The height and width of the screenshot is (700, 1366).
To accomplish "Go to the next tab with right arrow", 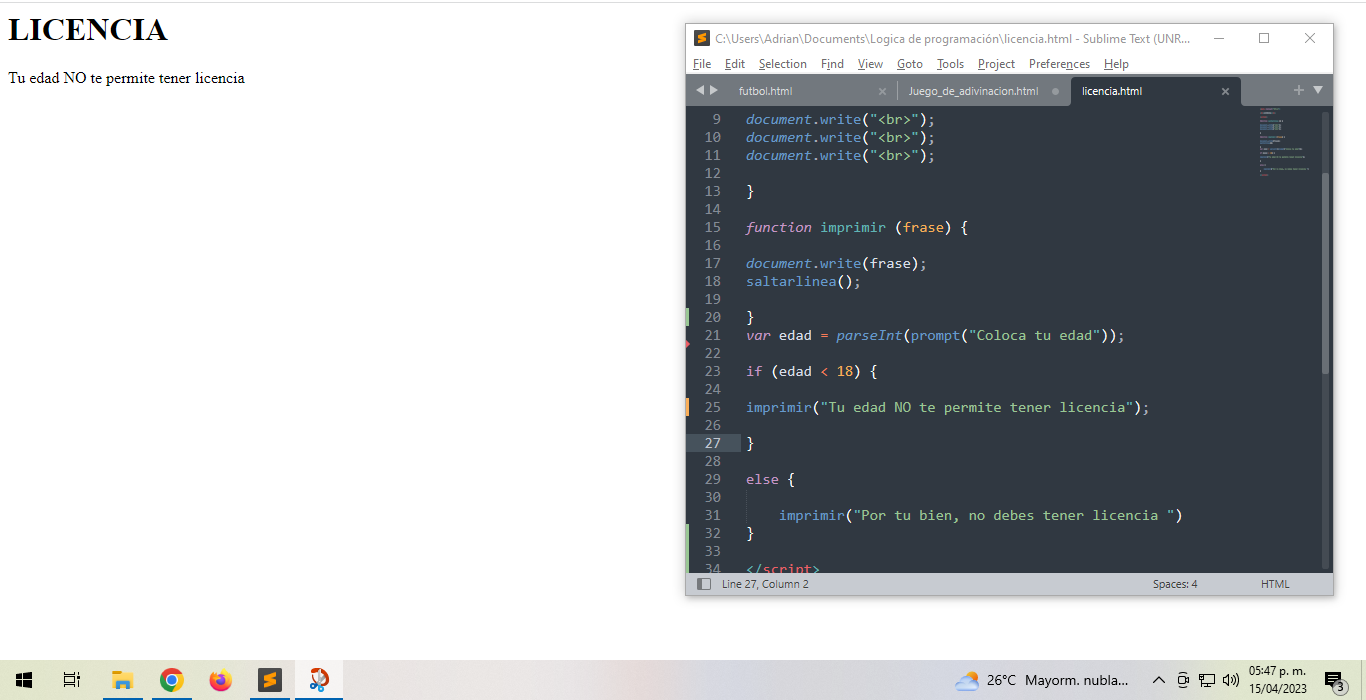I will pos(714,90).
